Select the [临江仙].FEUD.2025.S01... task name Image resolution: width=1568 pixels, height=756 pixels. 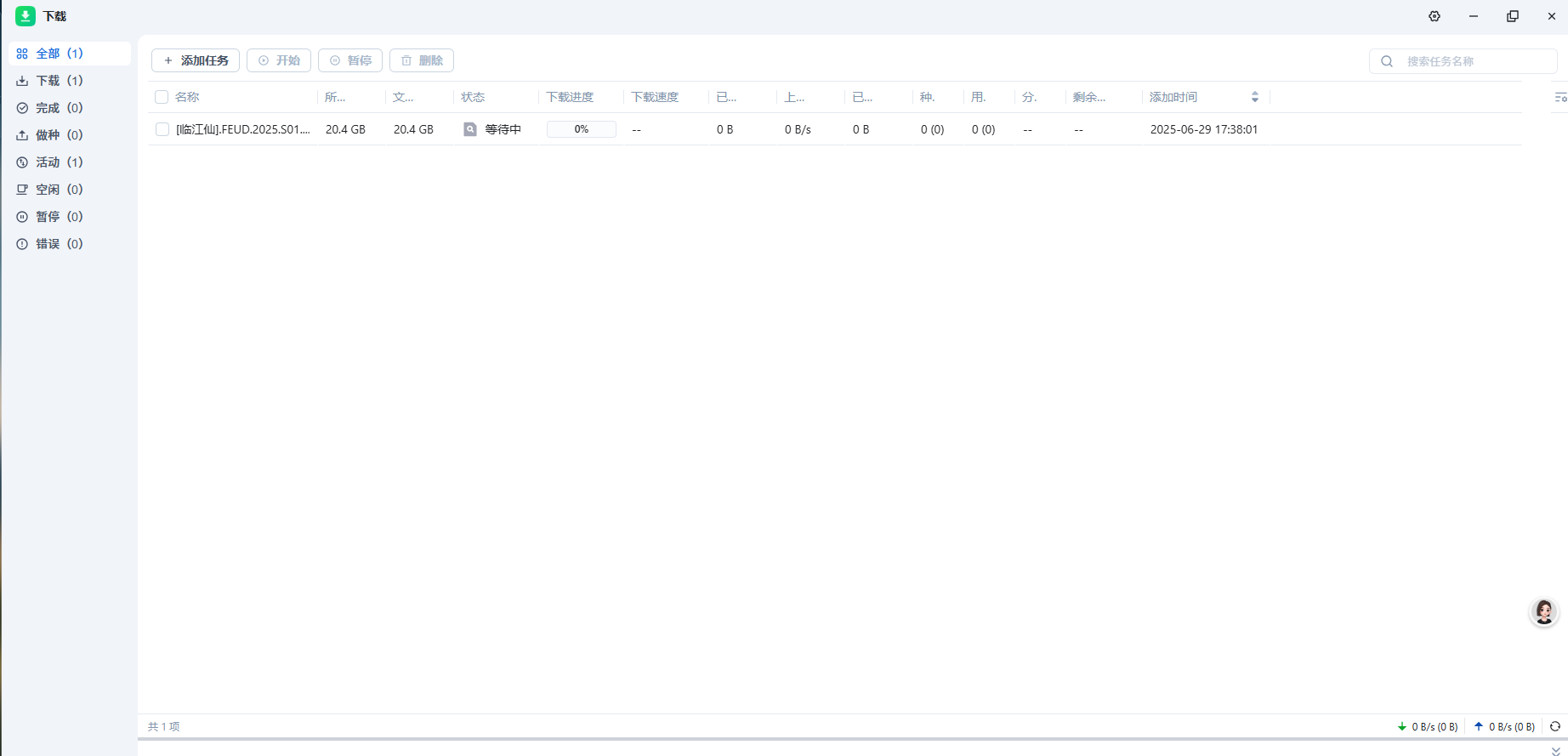243,129
